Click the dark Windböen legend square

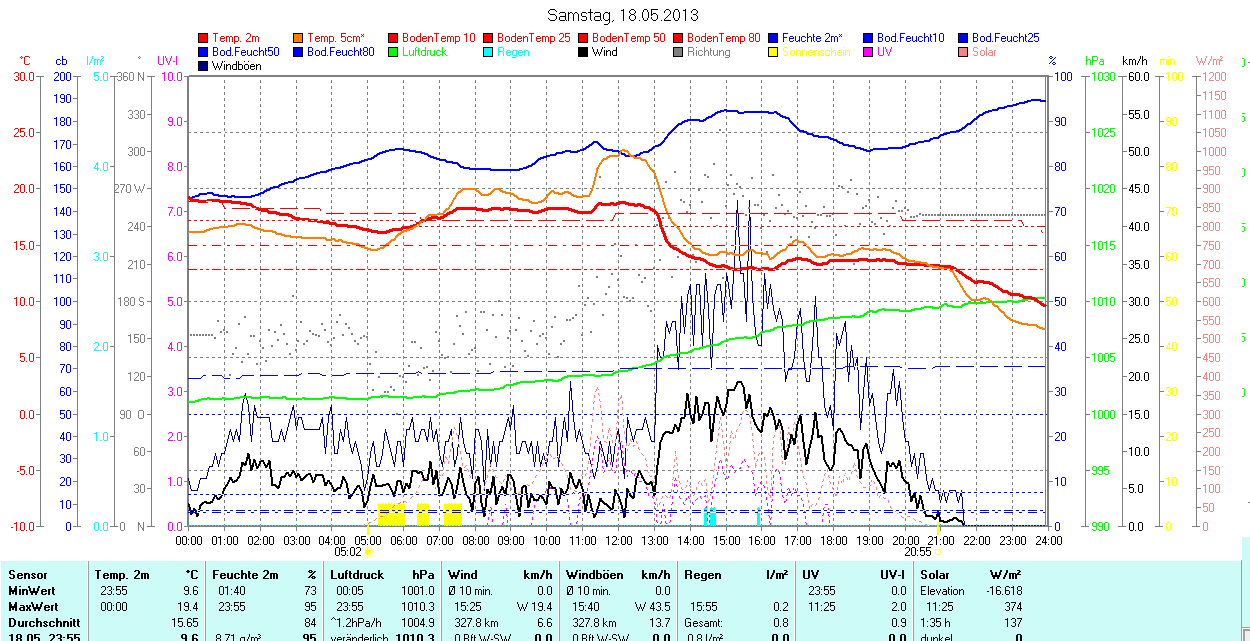tap(204, 66)
